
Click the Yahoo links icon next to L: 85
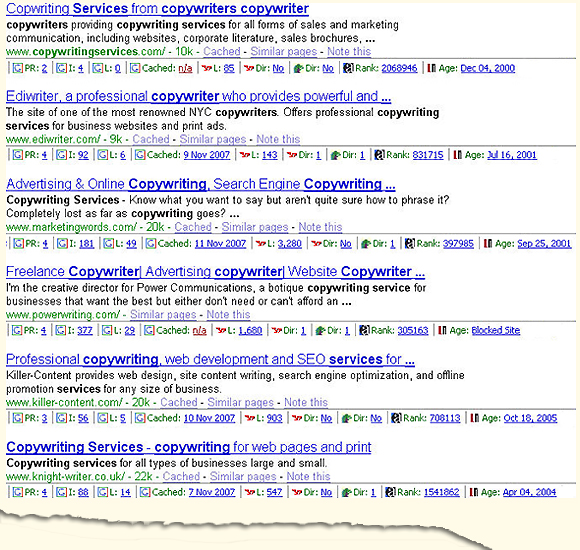(x=207, y=68)
